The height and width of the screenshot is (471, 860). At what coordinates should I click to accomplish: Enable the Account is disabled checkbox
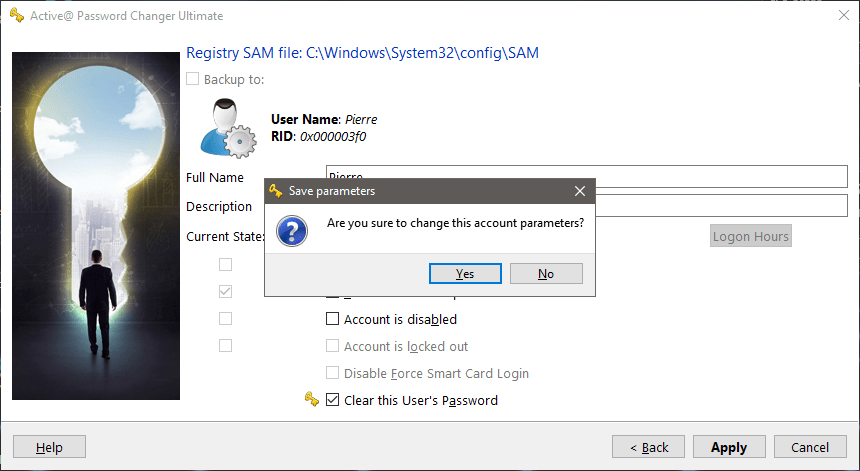(x=332, y=319)
